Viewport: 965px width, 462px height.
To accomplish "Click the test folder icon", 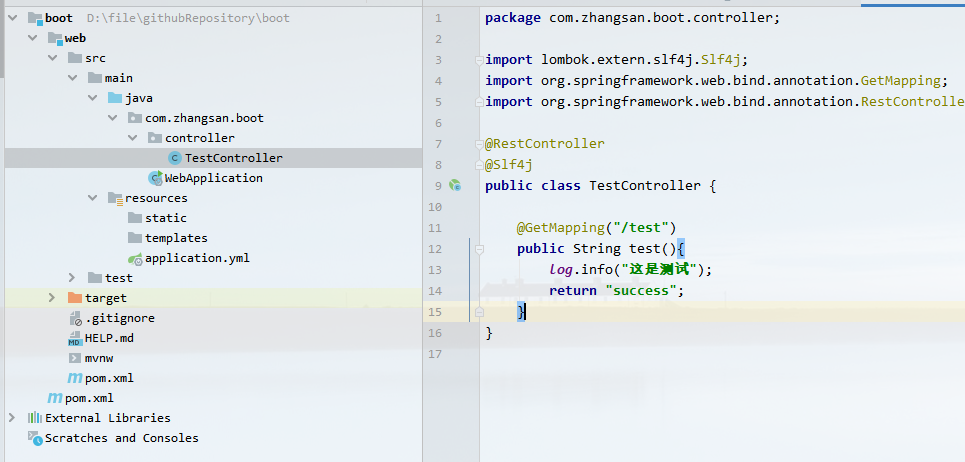I will [x=95, y=278].
